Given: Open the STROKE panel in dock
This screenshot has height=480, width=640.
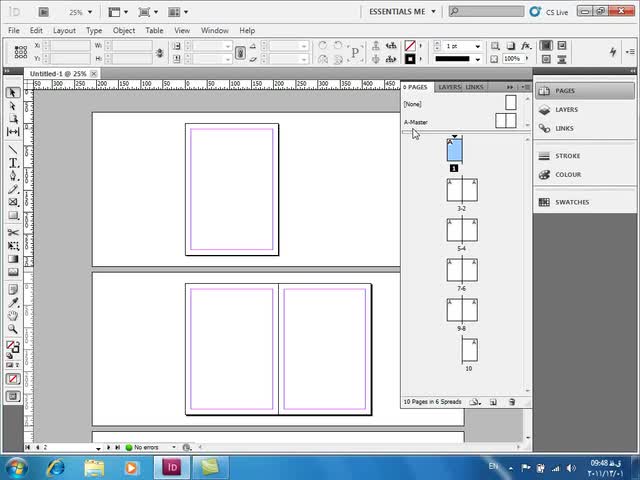Looking at the screenshot, I should point(584,156).
